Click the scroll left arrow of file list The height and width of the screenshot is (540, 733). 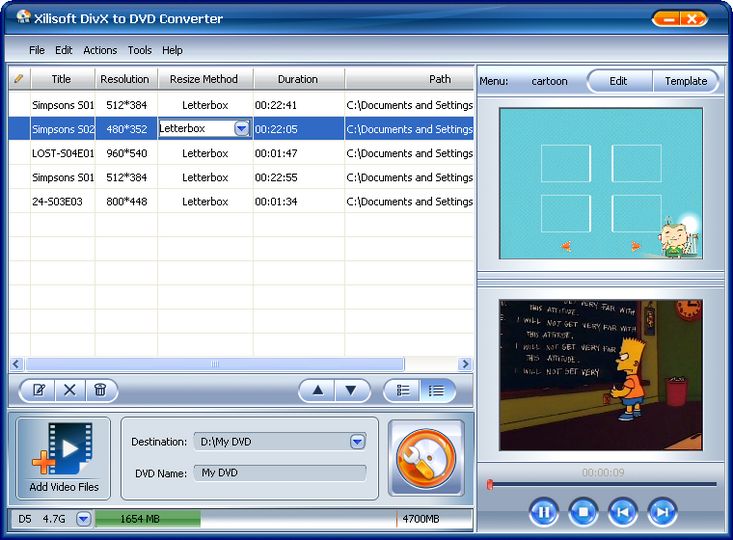click(16, 364)
